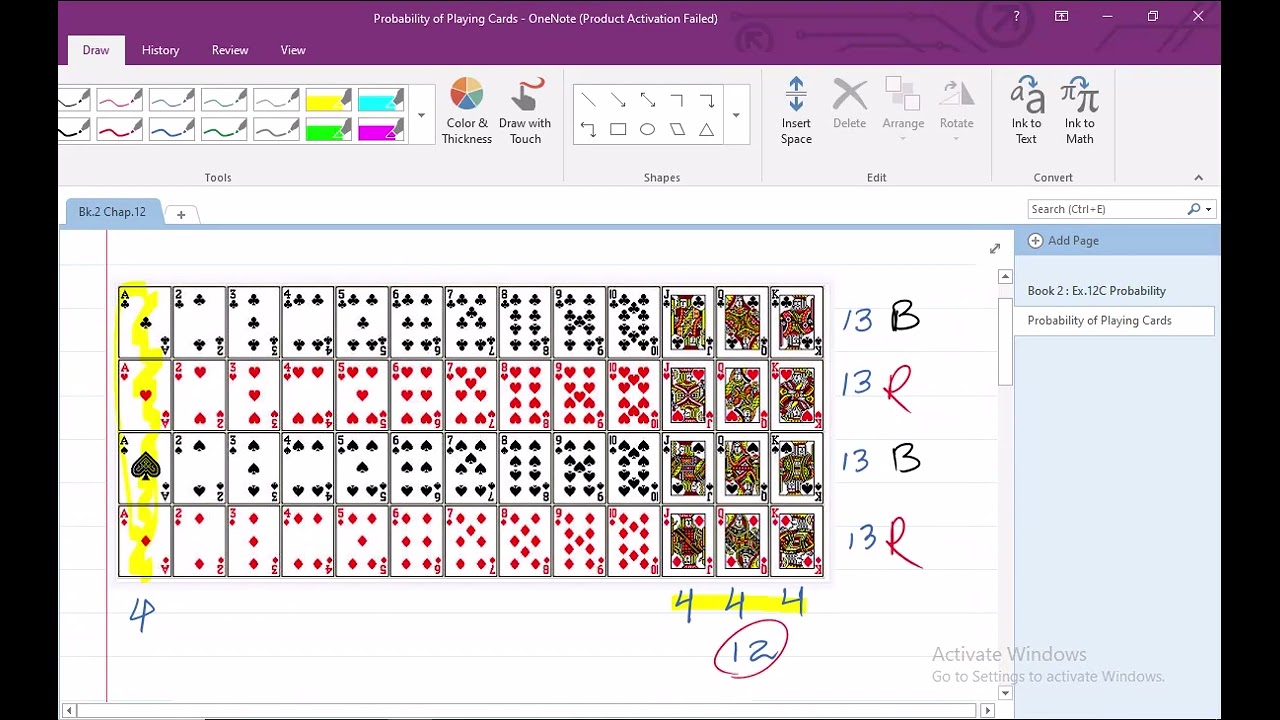Click the search magnifier icon
Screen dimensions: 1280x720
(x=1193, y=209)
